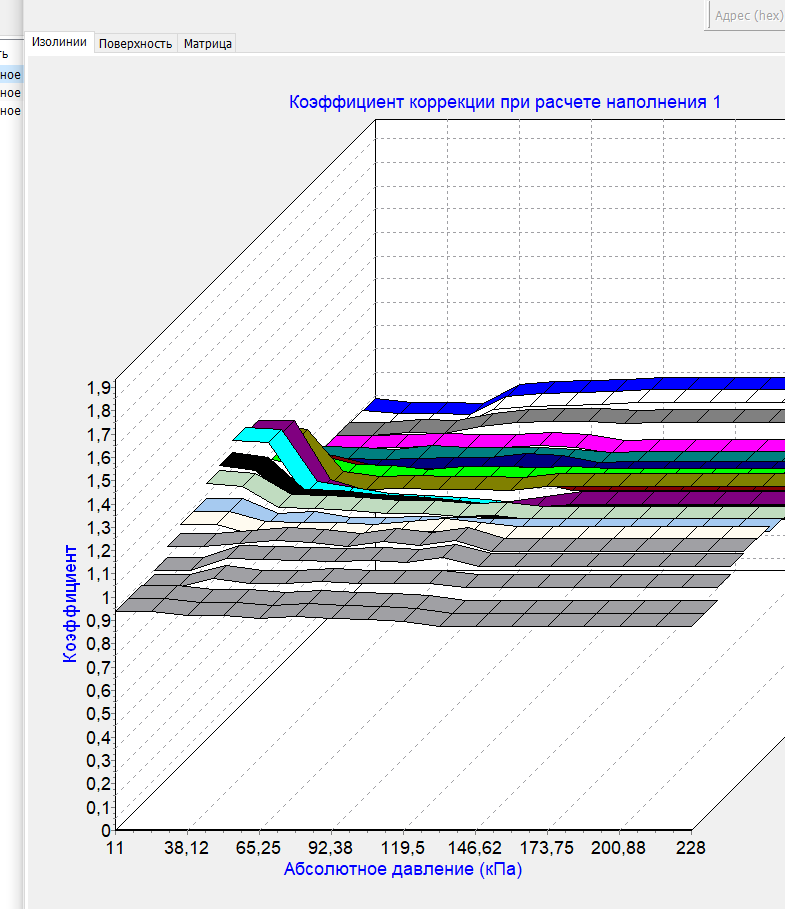Open the Поверхность tab
Screen dimensions: 785x909
[135, 44]
